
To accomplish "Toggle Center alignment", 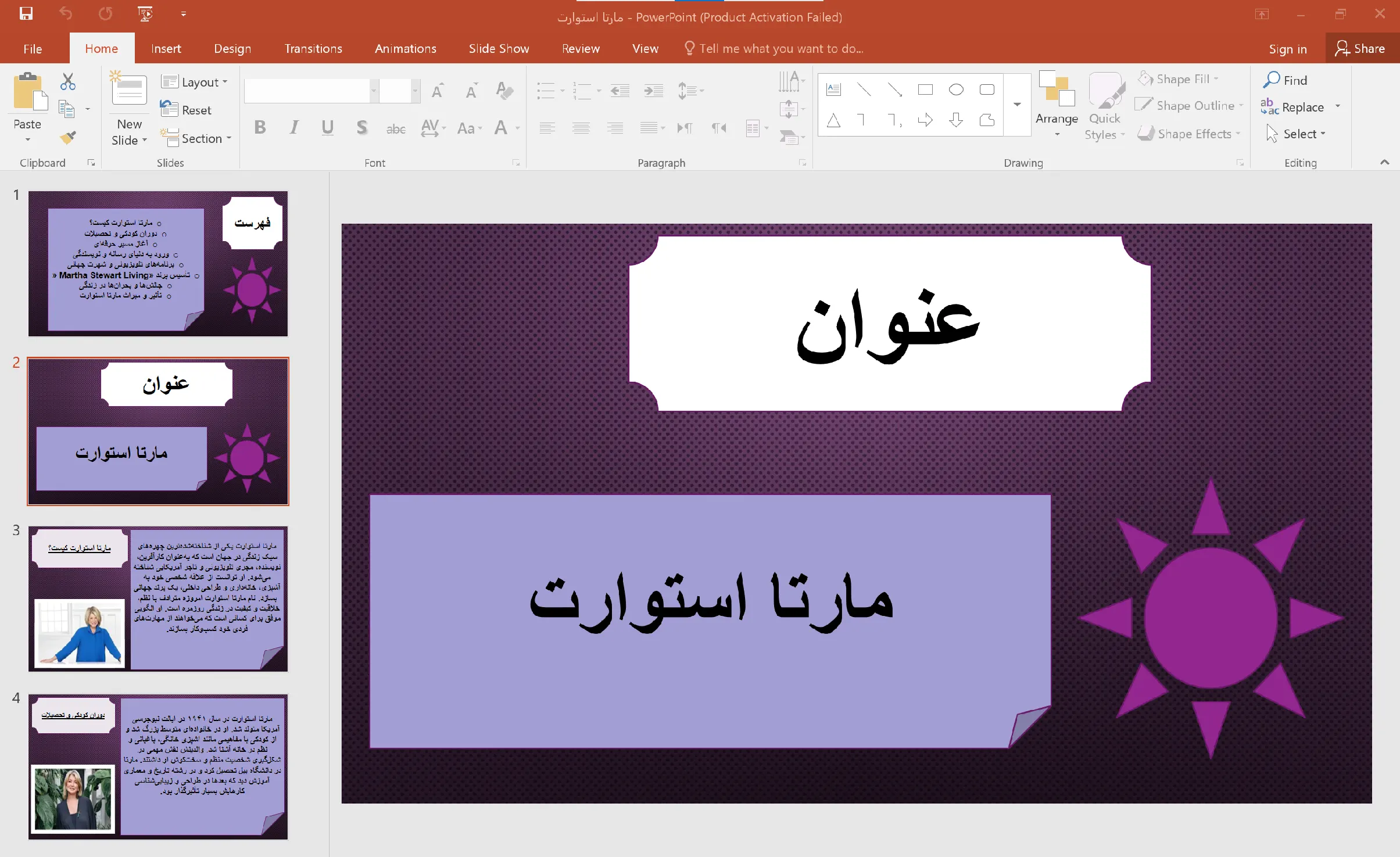I will [x=581, y=128].
